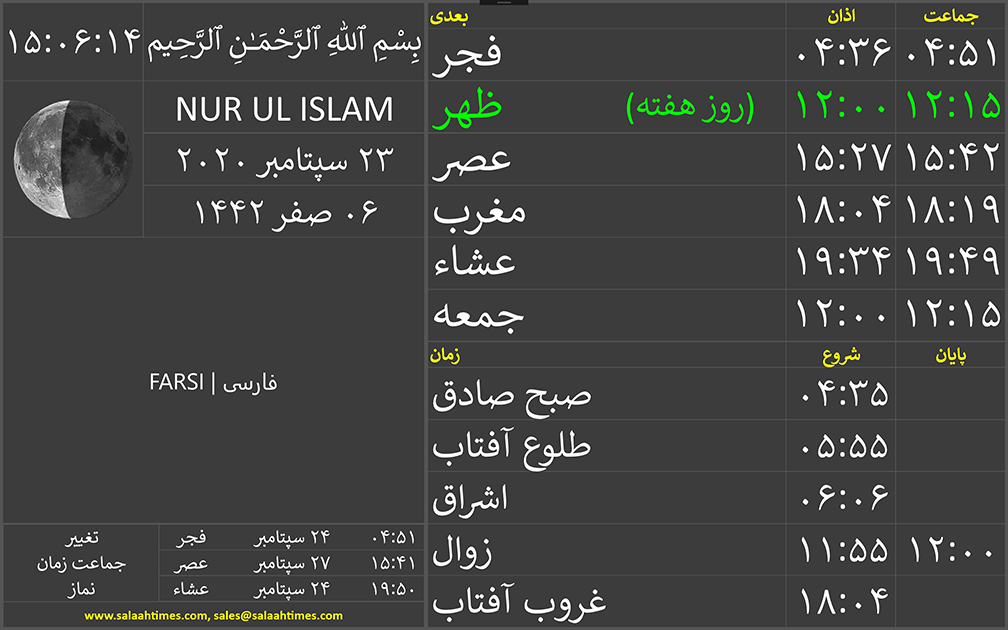Click the current time clock 15:06:14
1008x630 pixels.
72,43
